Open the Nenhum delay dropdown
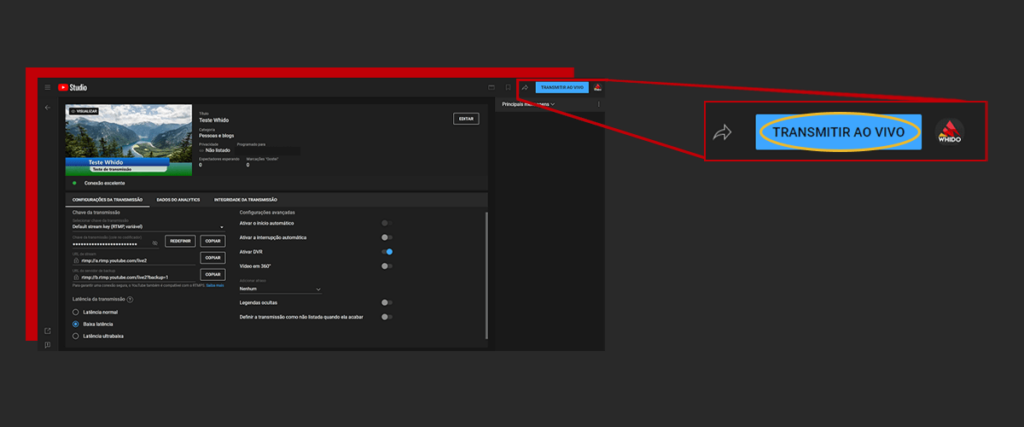Viewport: 1024px width, 427px height. (281, 289)
